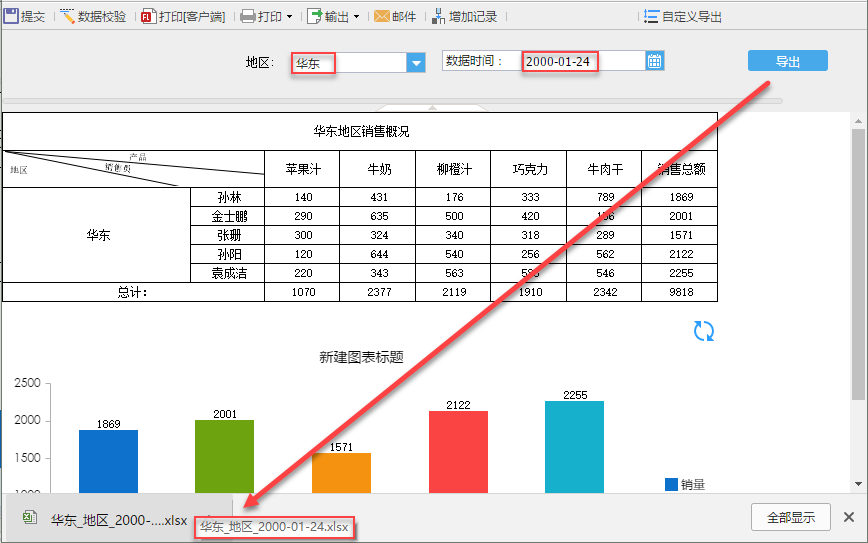The image size is (868, 543).
Task: Click the chart refresh icon
Action: (704, 331)
